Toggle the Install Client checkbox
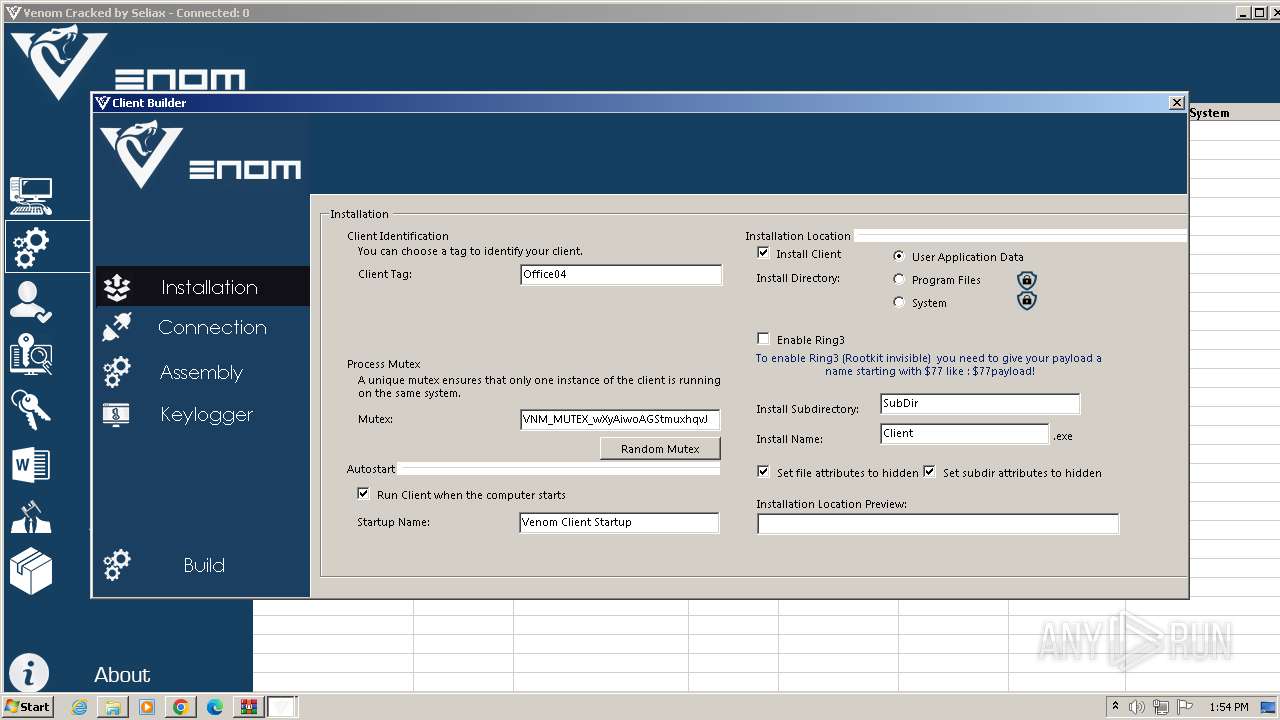The image size is (1280, 720). pos(763,253)
